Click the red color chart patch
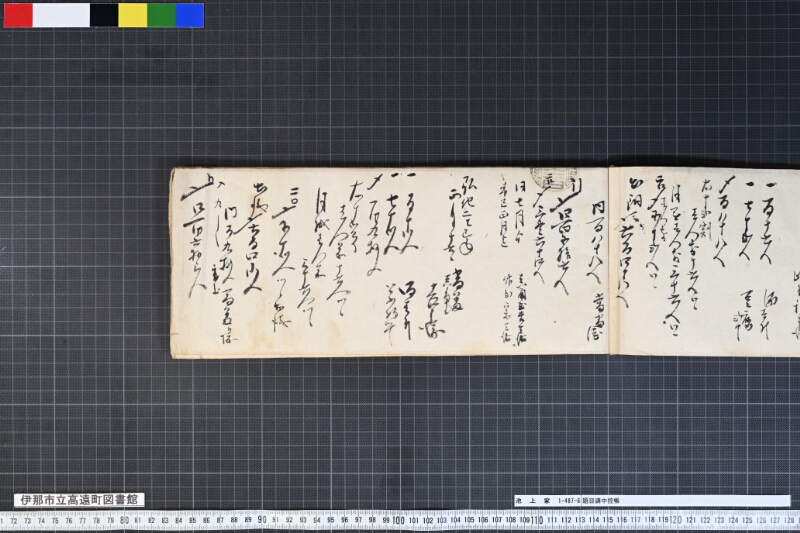 [18, 15]
